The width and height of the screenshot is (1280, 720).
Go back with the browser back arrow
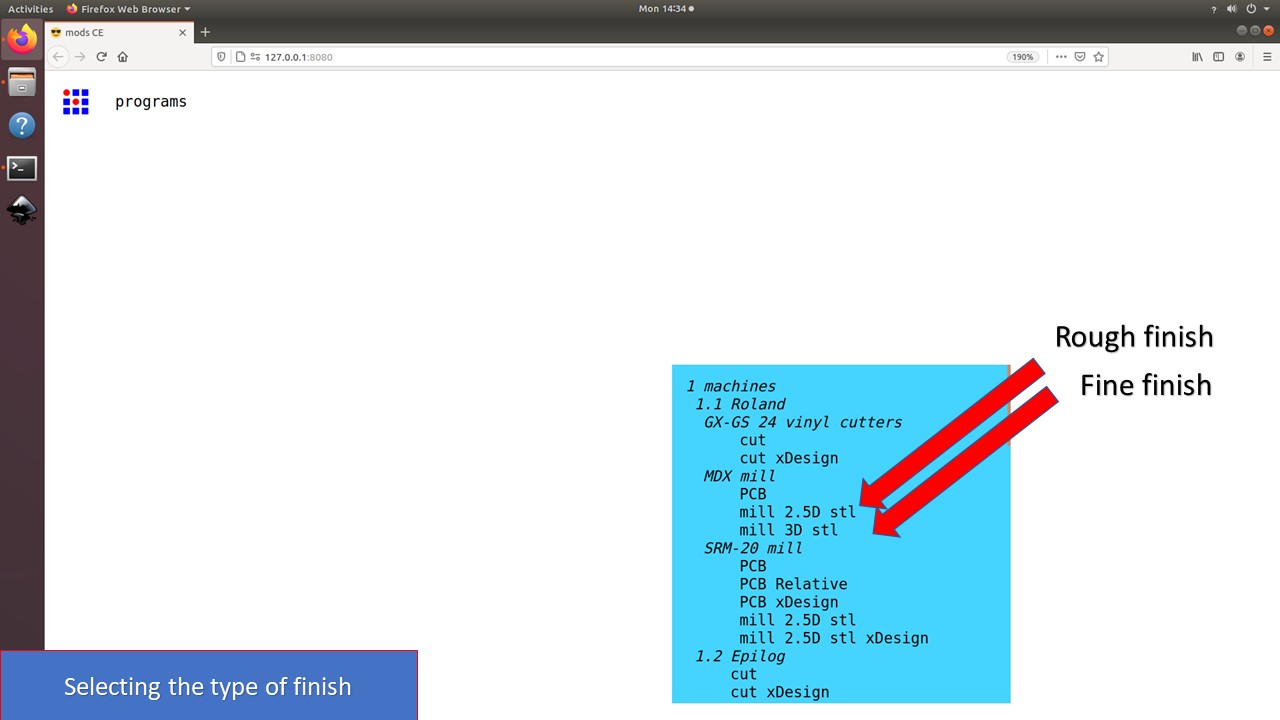(58, 57)
